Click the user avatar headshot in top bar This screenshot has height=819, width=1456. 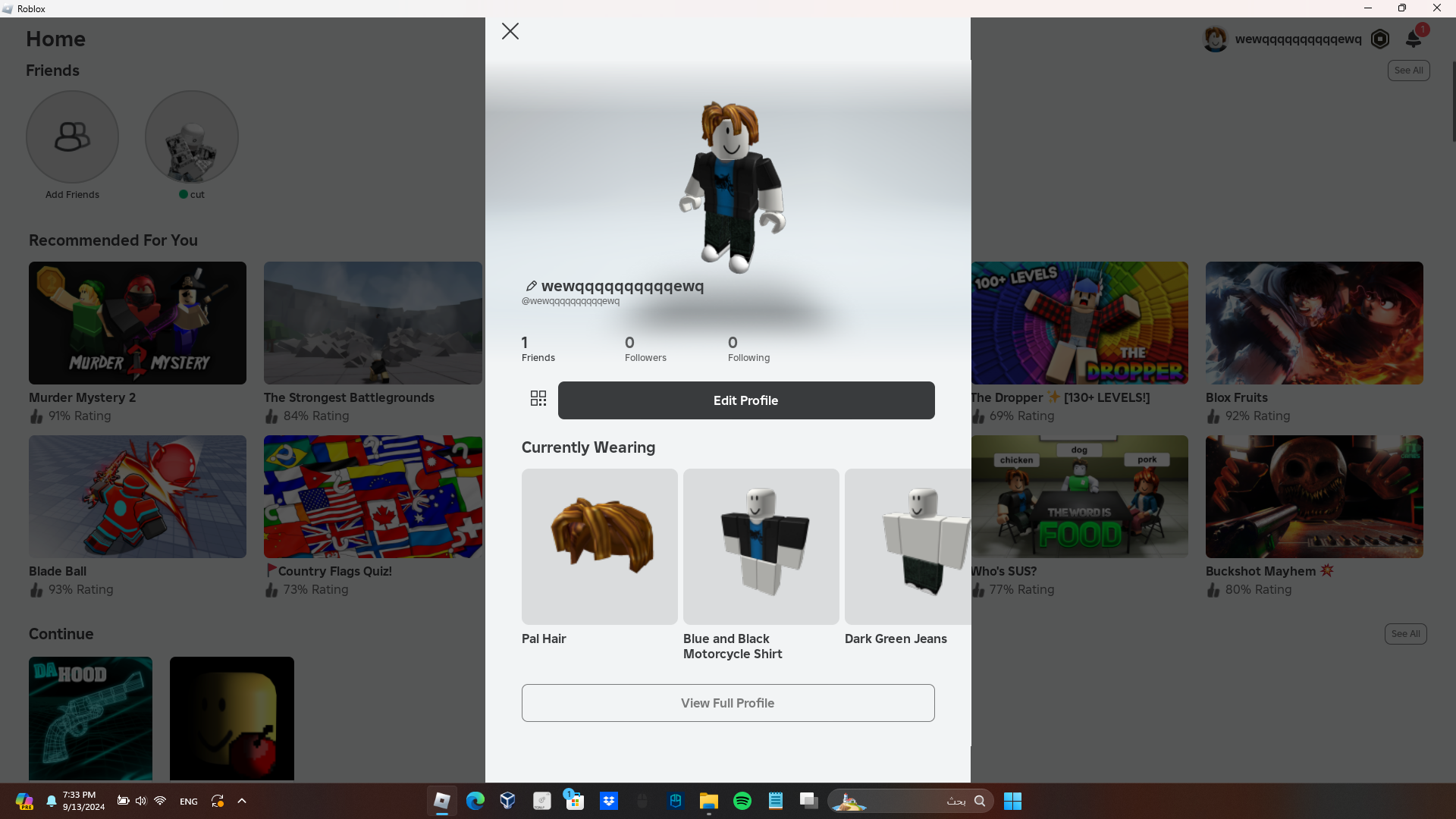click(x=1216, y=39)
